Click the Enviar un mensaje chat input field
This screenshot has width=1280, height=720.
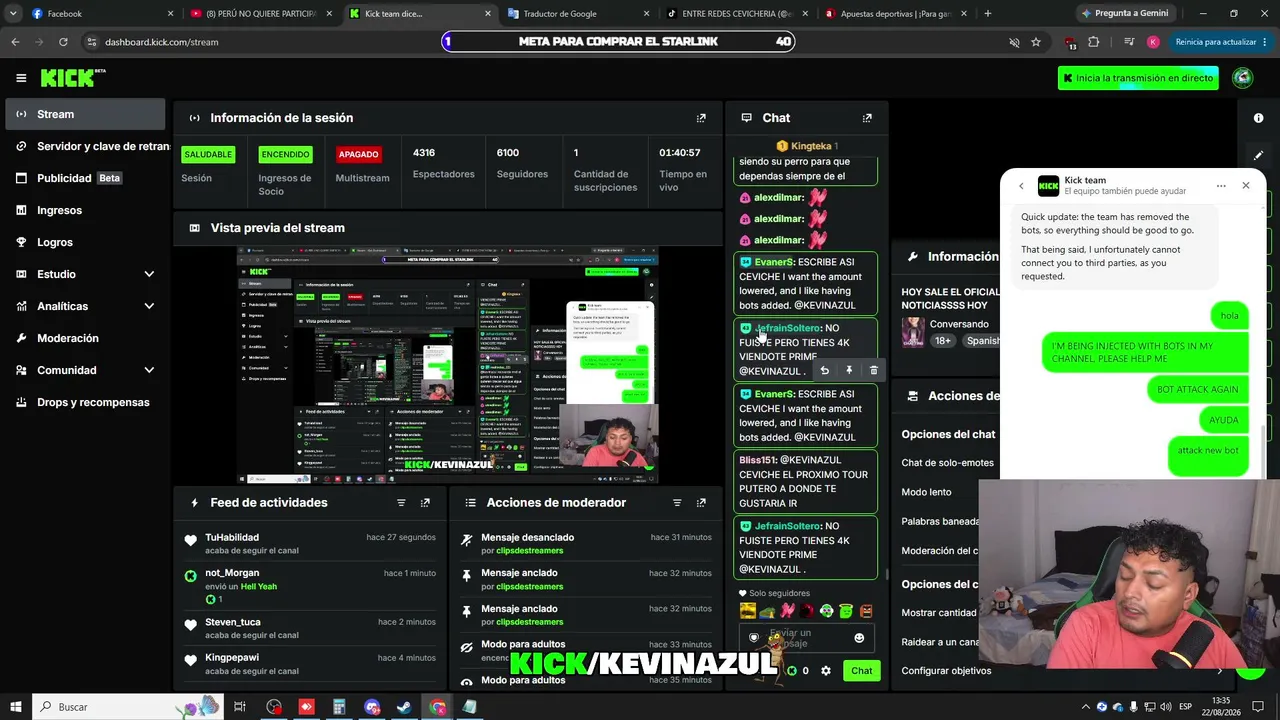click(806, 638)
